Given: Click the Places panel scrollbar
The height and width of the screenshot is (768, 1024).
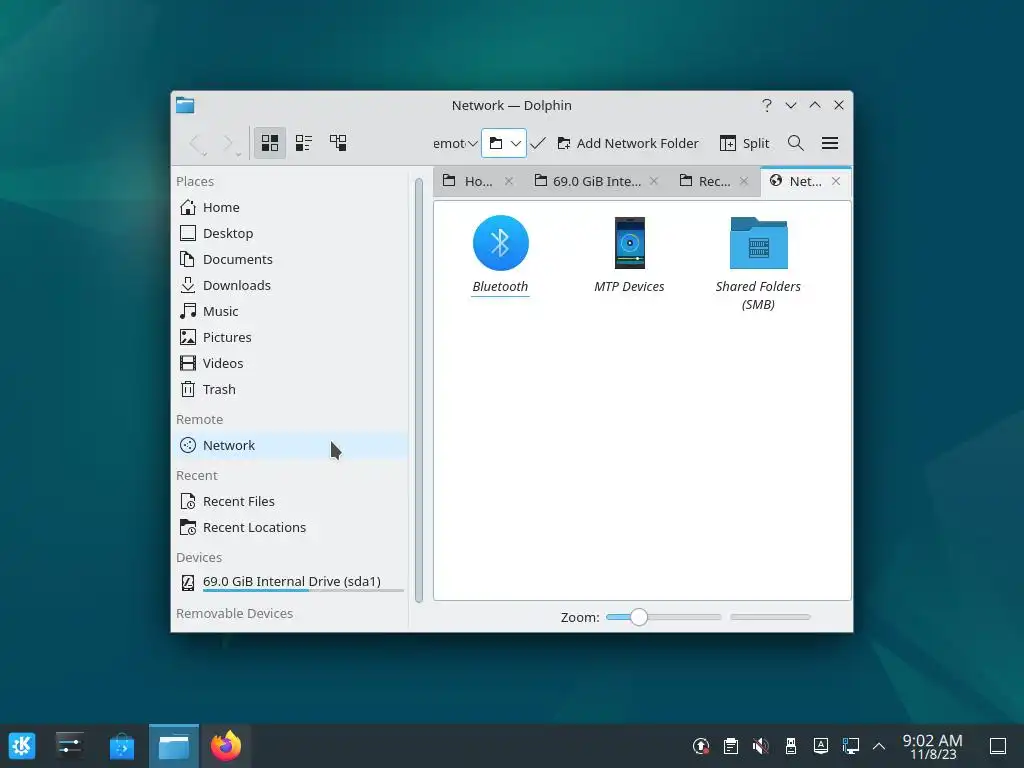Looking at the screenshot, I should coord(419,390).
